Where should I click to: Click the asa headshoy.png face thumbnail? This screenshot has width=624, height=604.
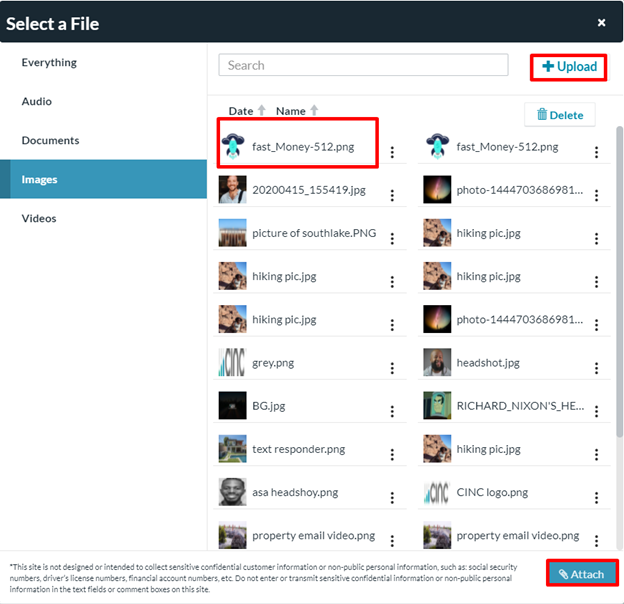point(232,492)
